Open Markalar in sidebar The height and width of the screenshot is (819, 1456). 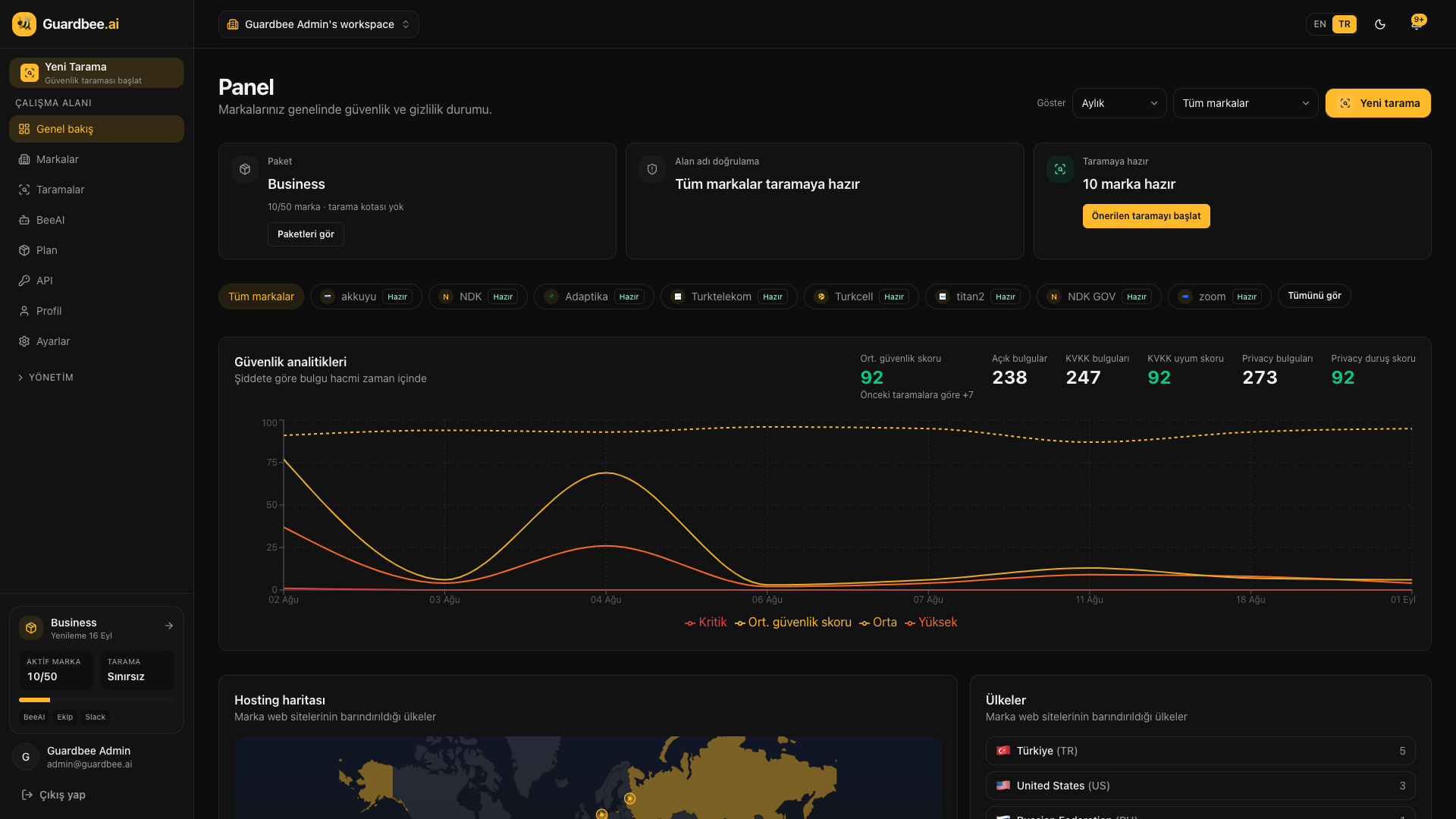coord(96,159)
